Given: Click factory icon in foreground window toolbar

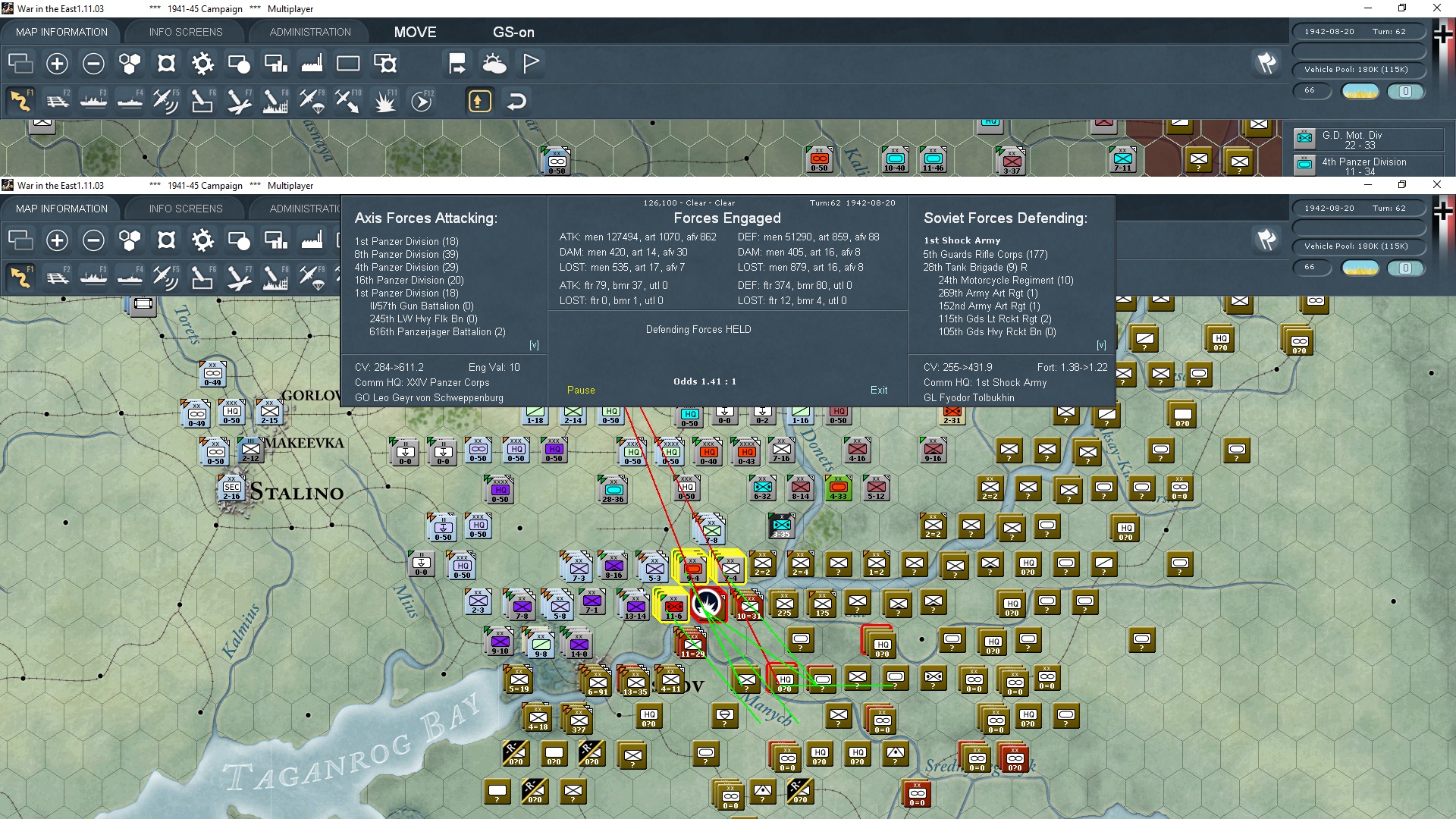Looking at the screenshot, I should pos(312,240).
